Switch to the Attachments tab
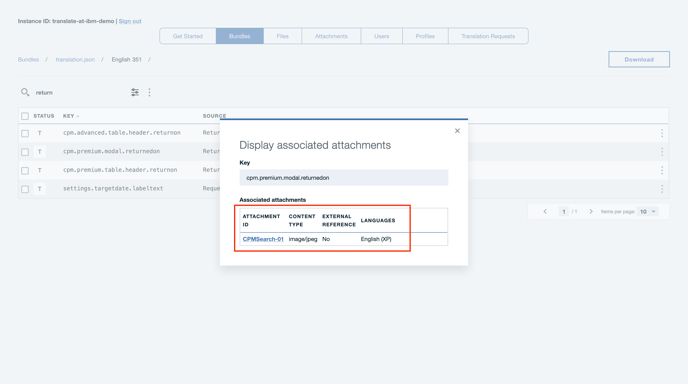Screen dimensions: 688x384 click(x=331, y=36)
